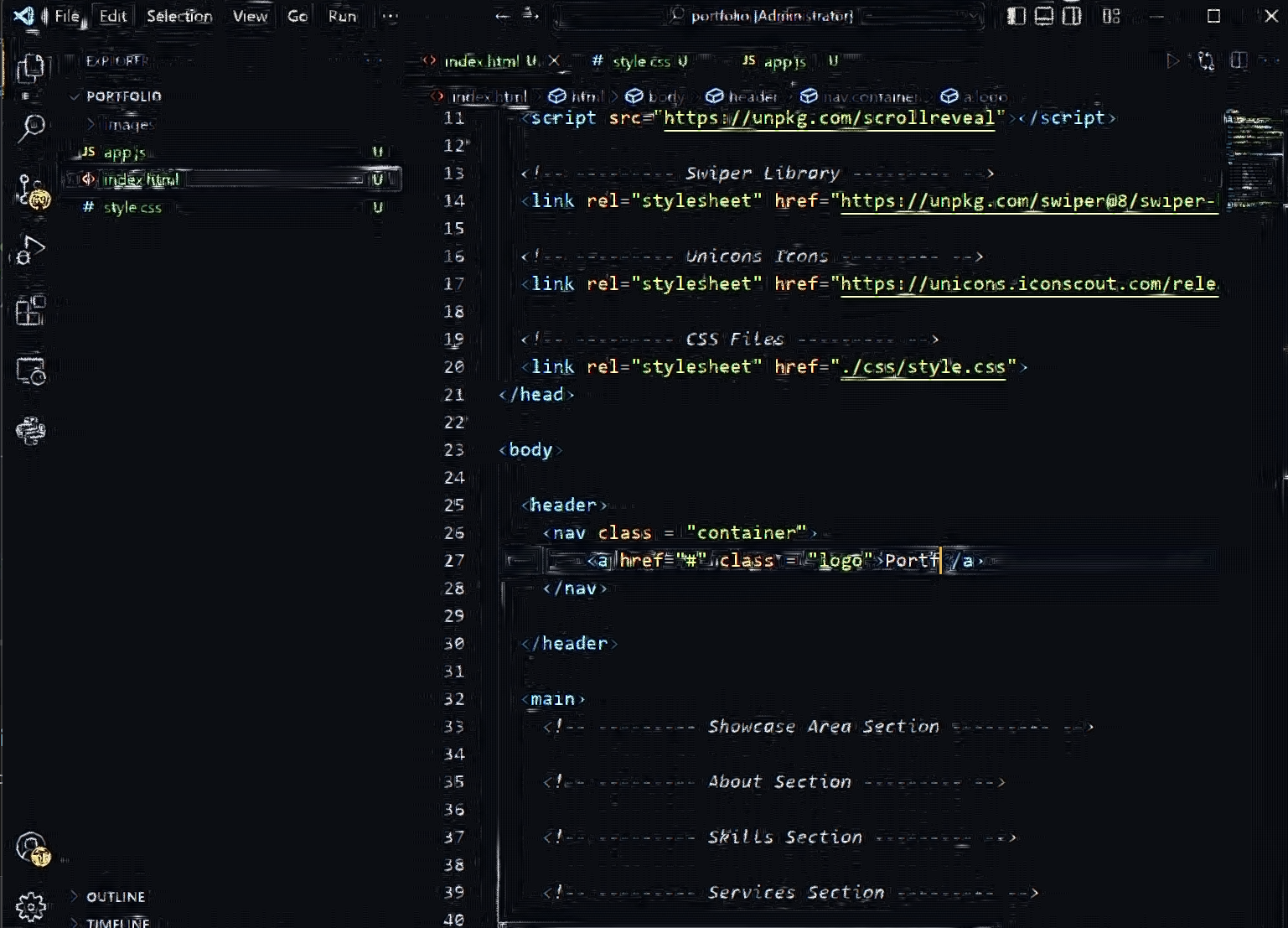Select app.js in the Explorer
Viewport: 1288px width, 928px height.
click(122, 152)
